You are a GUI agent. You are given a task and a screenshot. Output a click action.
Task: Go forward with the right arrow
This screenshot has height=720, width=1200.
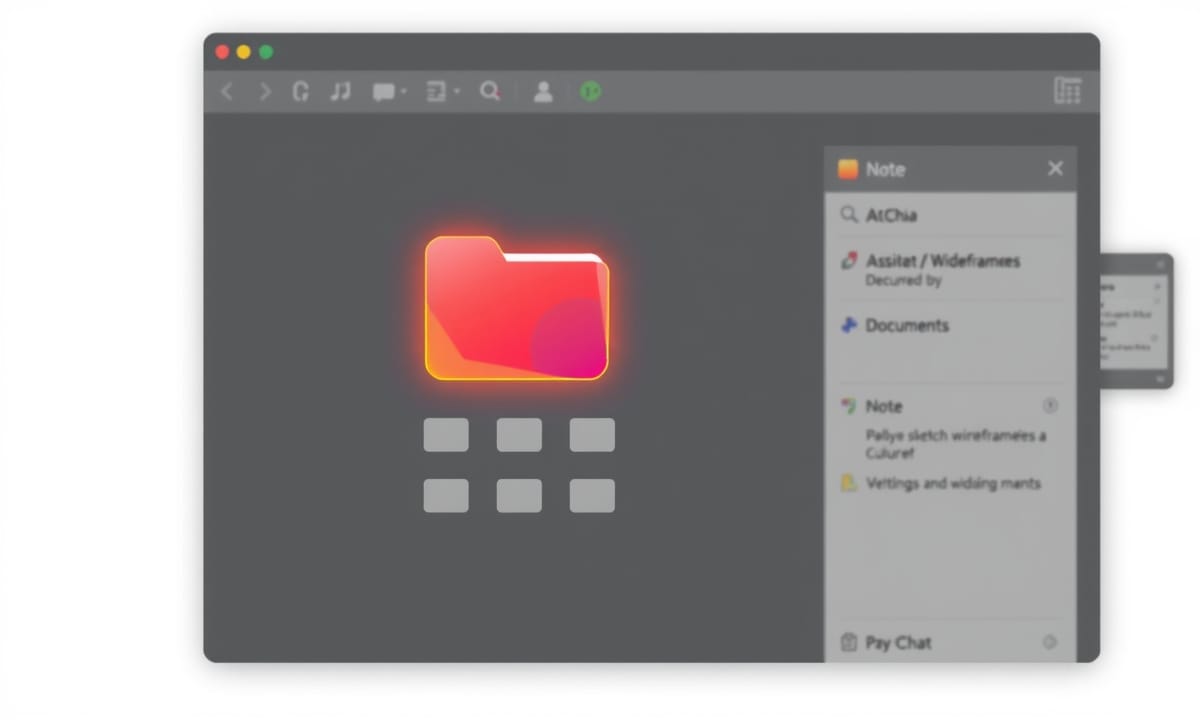265,92
